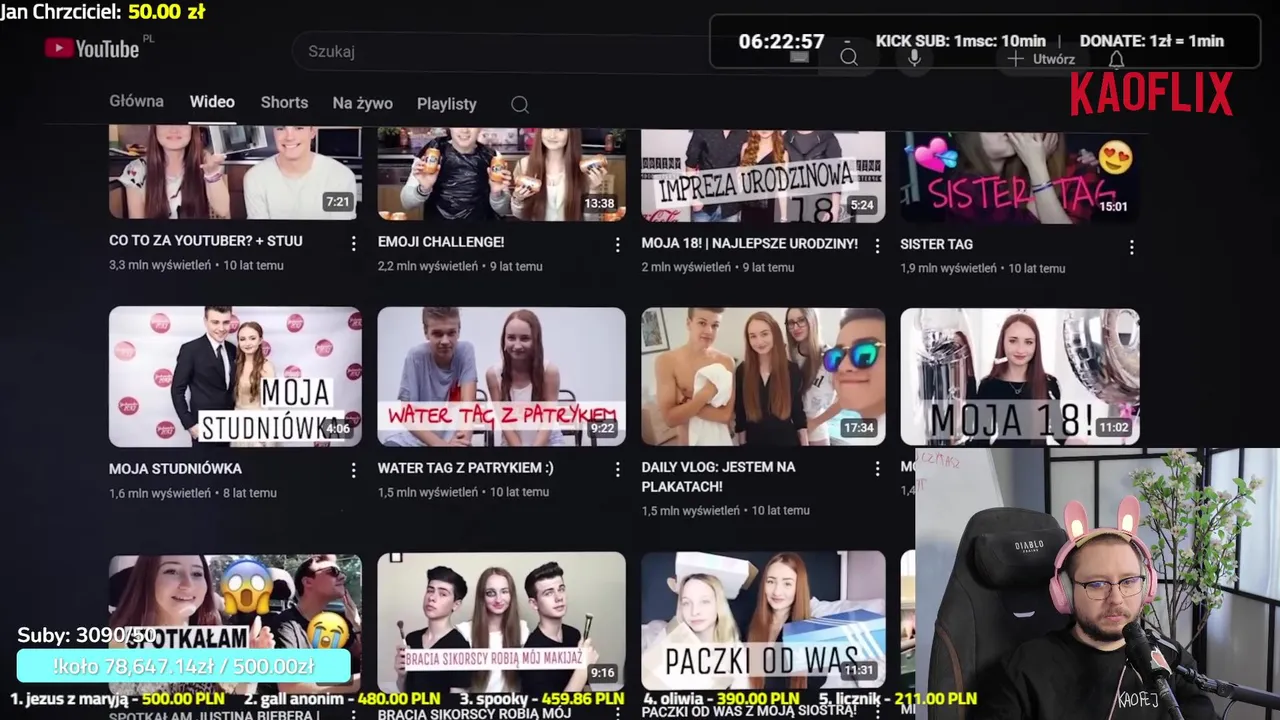Open the CO TO ZA YOUTUBER thumbnail

pyautogui.click(x=235, y=172)
